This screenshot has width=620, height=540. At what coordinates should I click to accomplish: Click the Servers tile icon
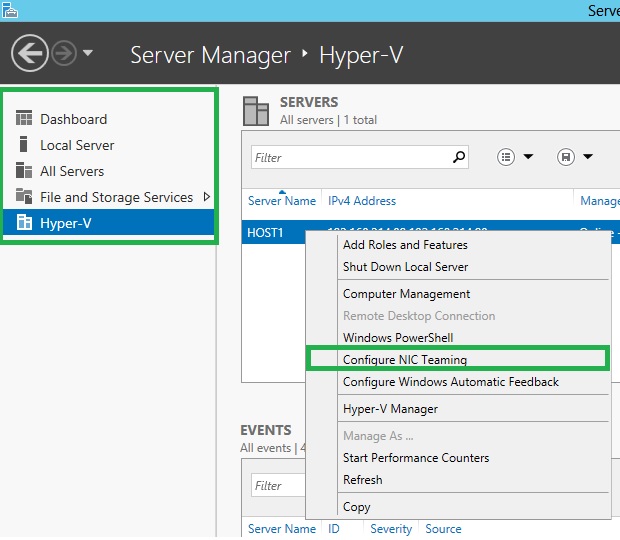256,111
